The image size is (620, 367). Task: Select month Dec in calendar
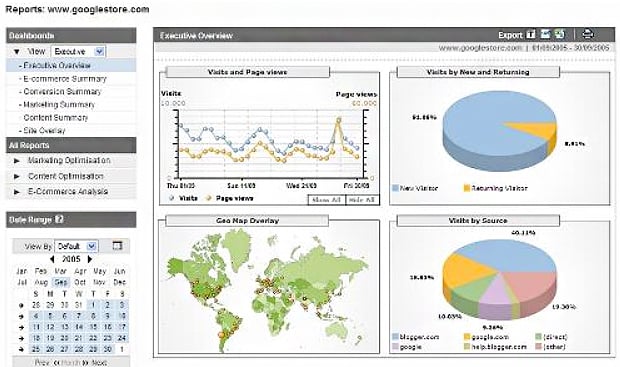point(119,282)
